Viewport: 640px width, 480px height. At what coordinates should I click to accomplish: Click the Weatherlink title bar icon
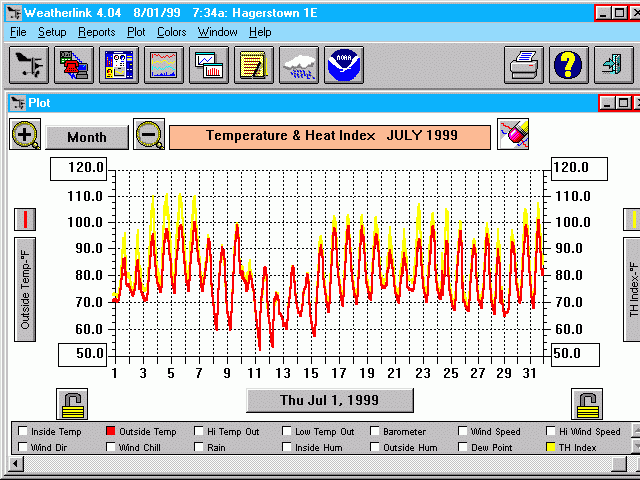(13, 13)
